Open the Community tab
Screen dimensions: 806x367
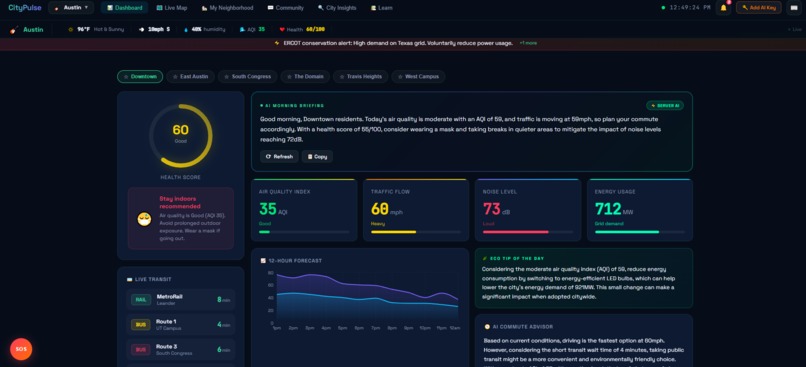pos(285,8)
